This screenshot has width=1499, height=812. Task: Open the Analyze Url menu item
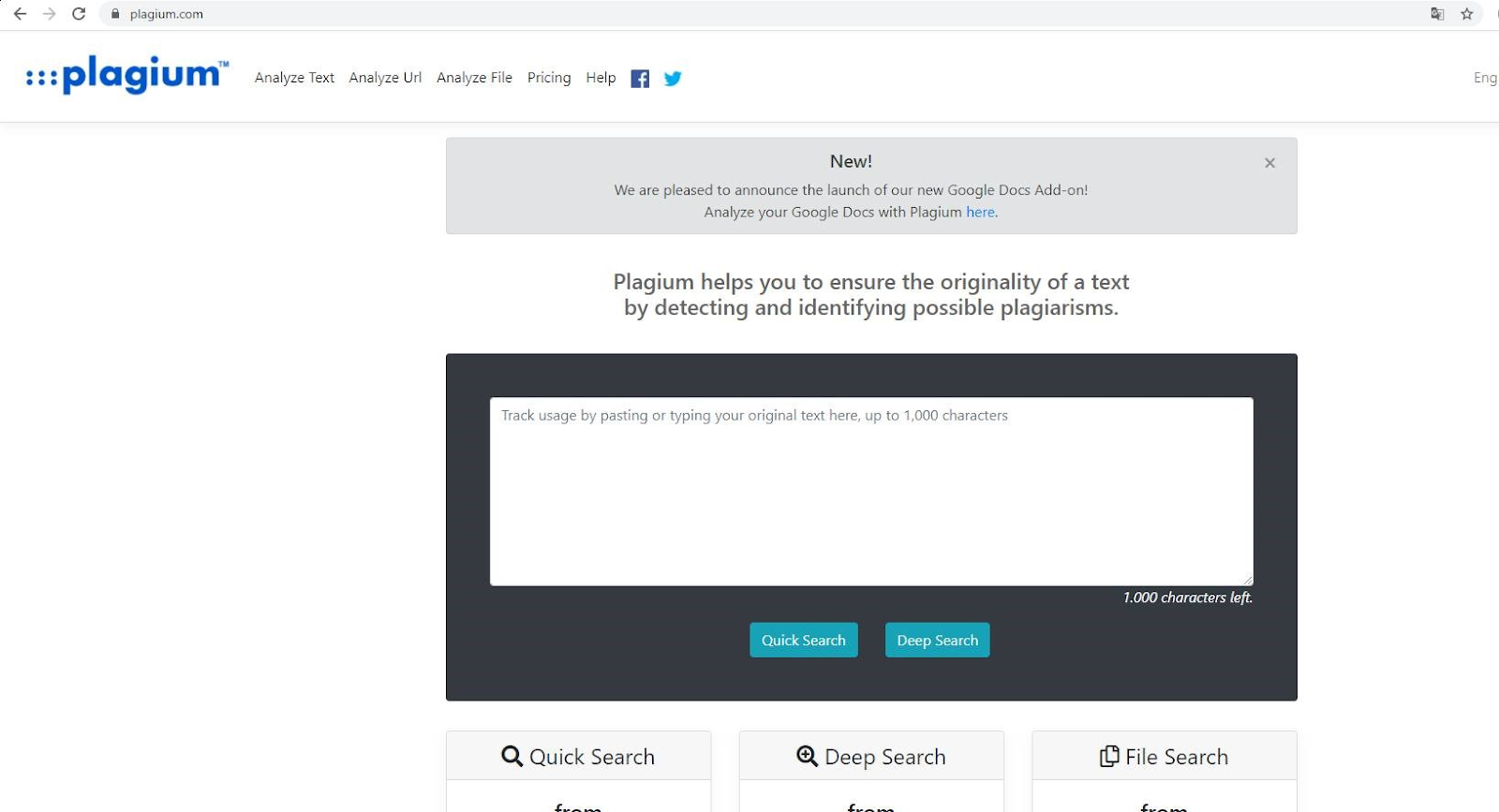385,78
